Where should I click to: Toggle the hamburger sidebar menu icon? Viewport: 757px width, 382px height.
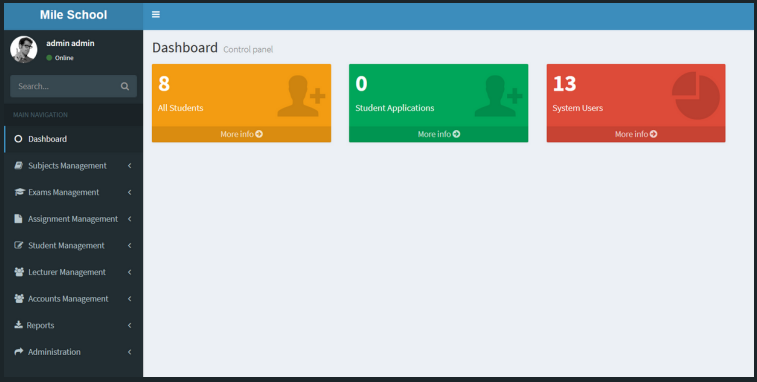pos(155,14)
